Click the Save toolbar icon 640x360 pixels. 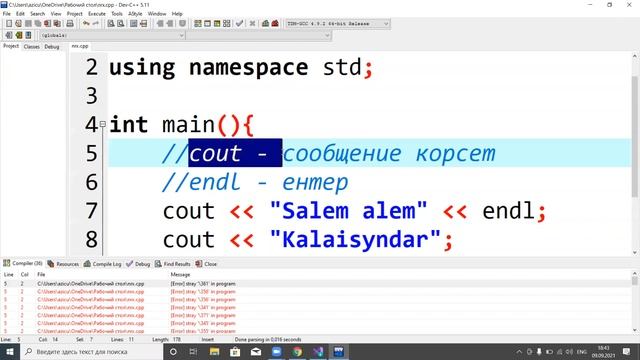point(28,24)
